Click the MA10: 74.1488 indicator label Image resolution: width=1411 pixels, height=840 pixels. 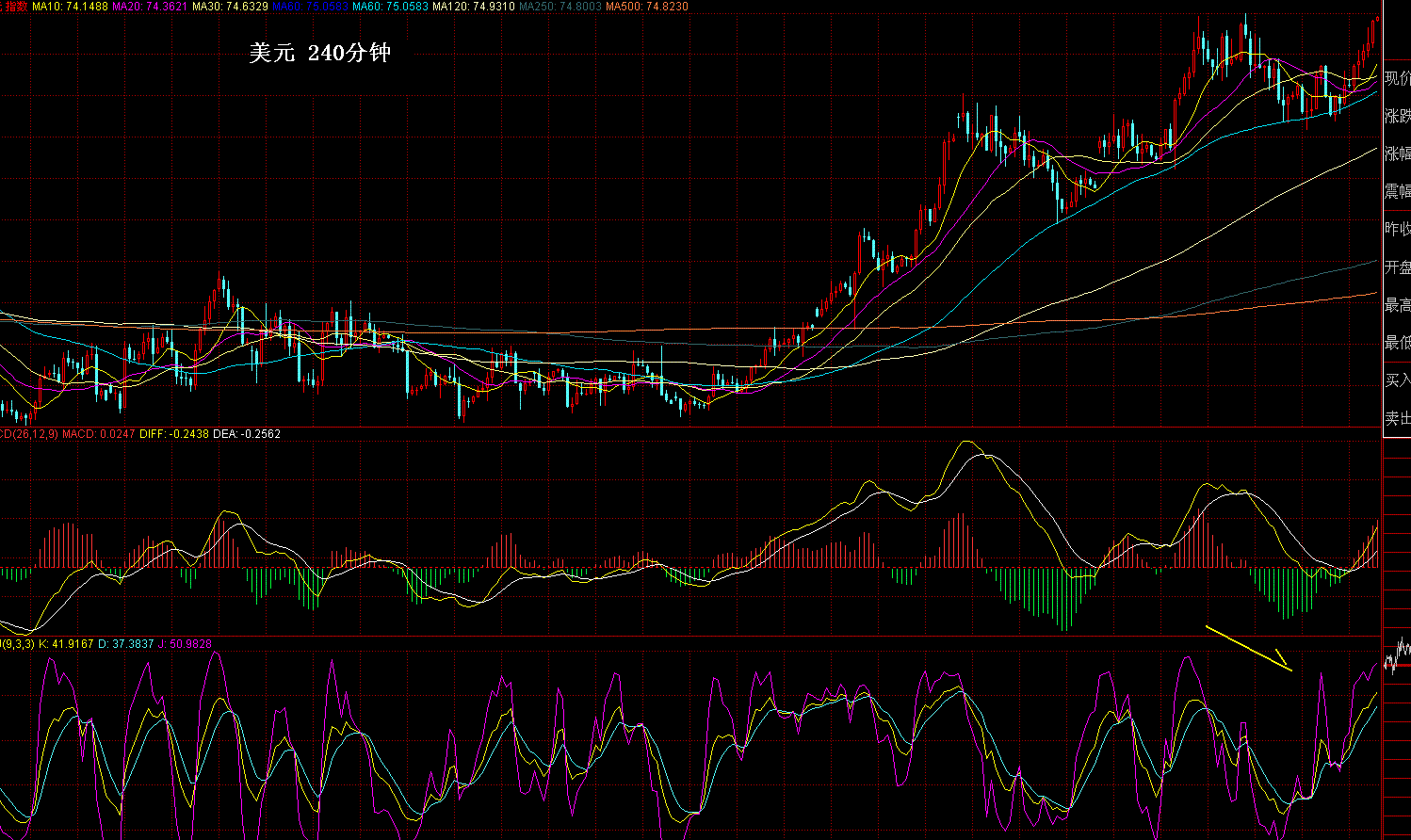[70, 7]
